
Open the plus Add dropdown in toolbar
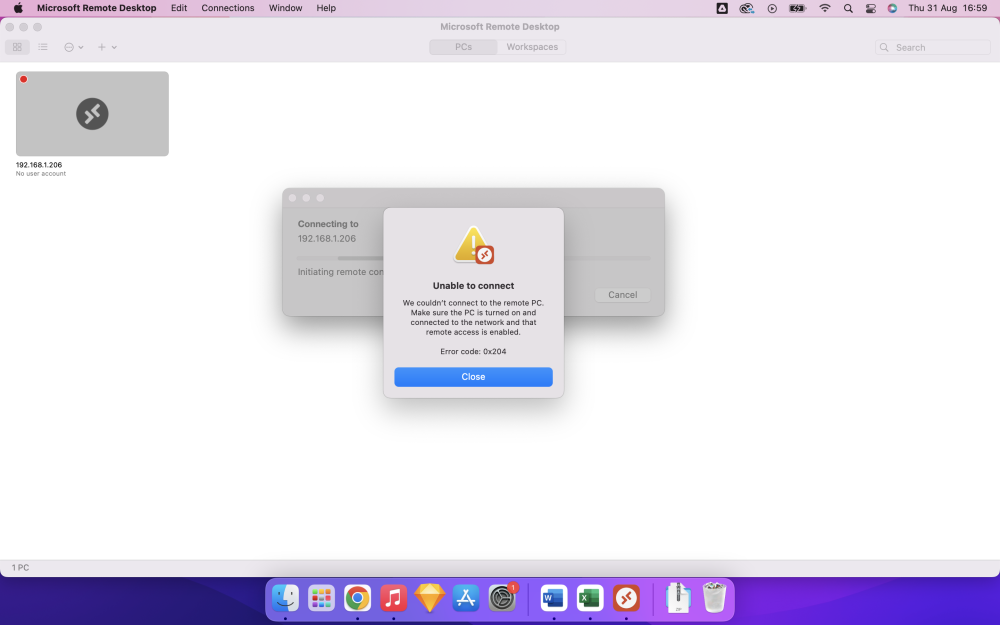107,47
